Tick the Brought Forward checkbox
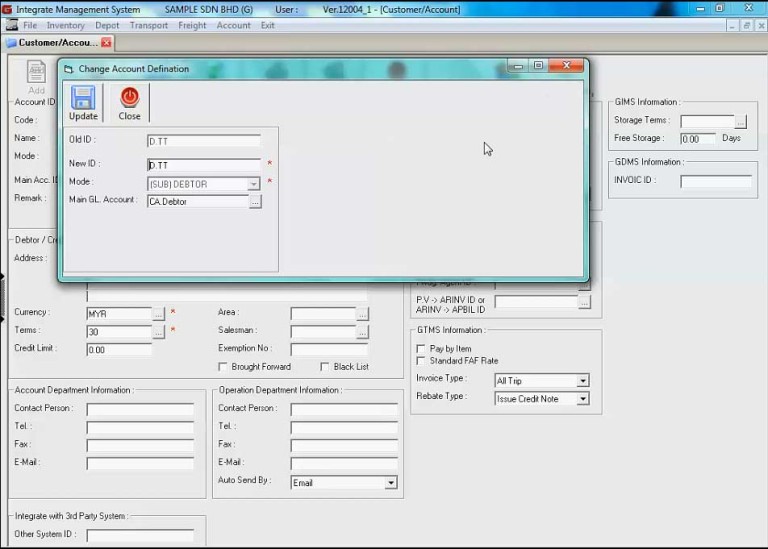Viewport: 768px width, 549px height. tap(222, 367)
